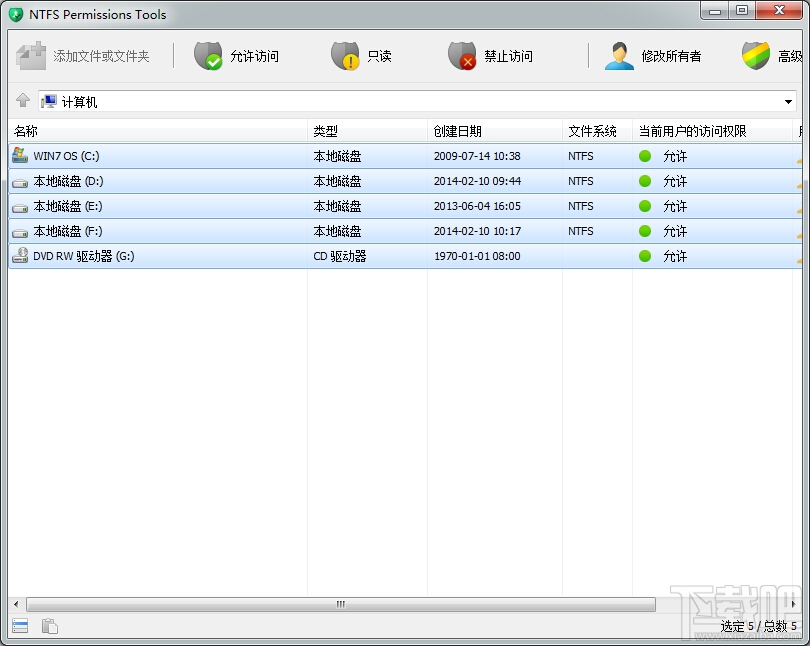Click the 只读 button label

[379, 56]
